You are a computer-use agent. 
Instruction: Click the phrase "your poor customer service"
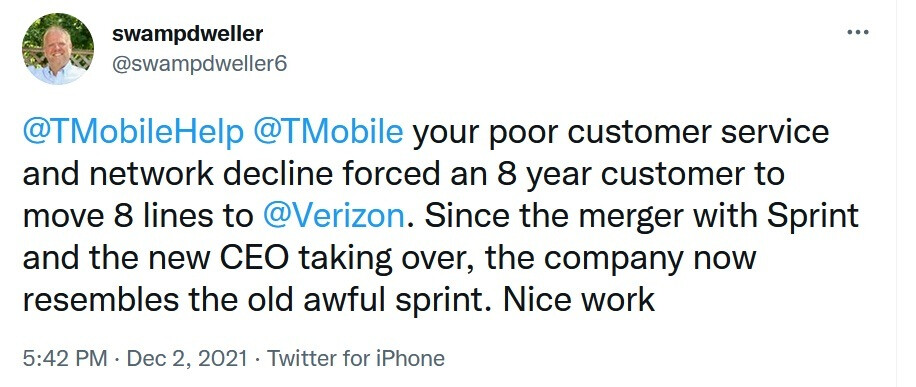pos(621,134)
